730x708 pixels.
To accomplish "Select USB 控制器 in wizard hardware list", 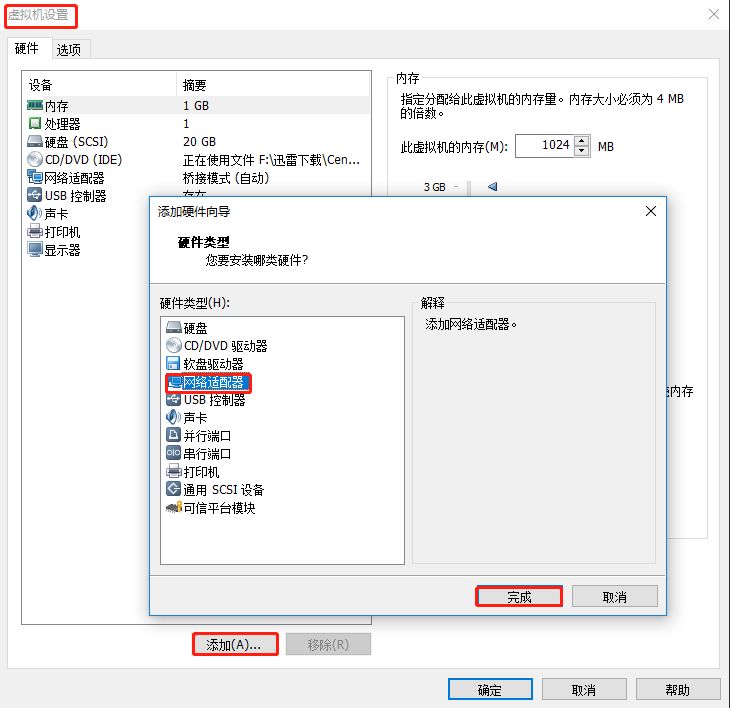I will (214, 400).
